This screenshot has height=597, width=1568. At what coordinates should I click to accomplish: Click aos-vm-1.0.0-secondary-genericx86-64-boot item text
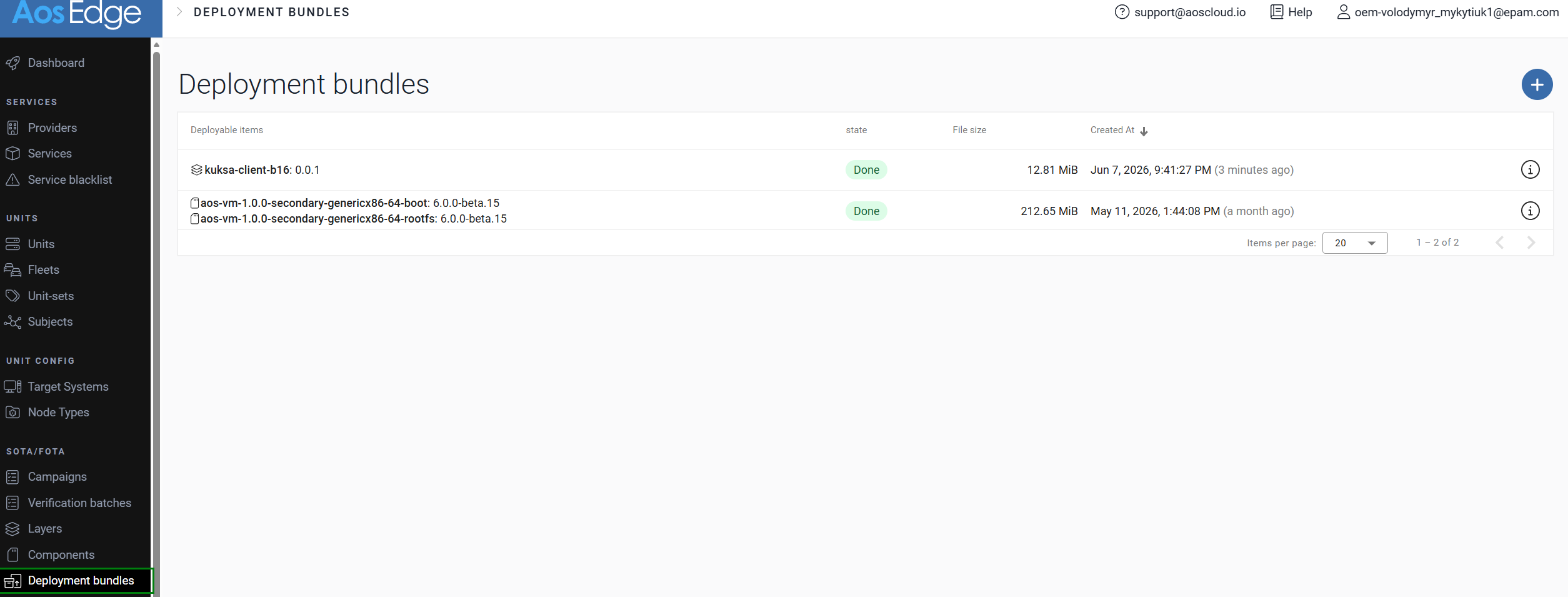pyautogui.click(x=350, y=203)
